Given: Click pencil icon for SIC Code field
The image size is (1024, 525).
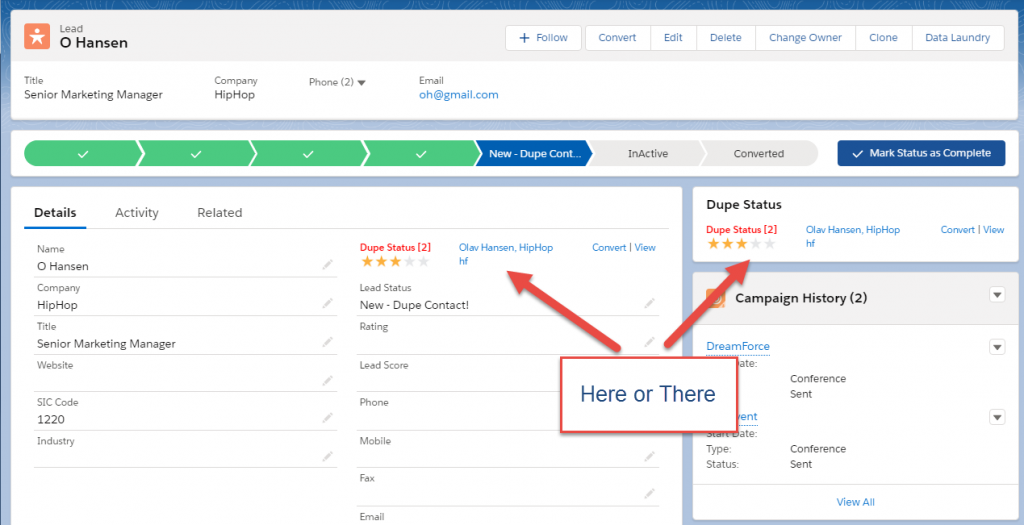Looking at the screenshot, I should click(x=327, y=419).
